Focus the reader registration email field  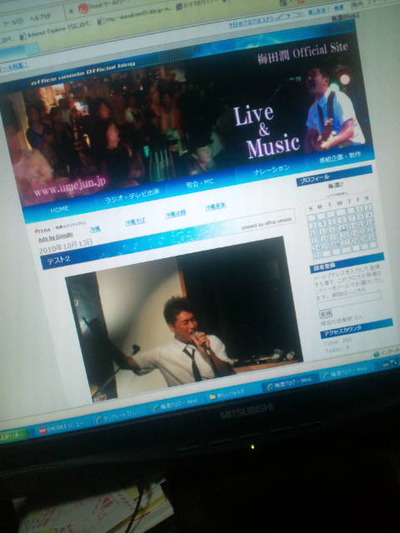point(350,297)
